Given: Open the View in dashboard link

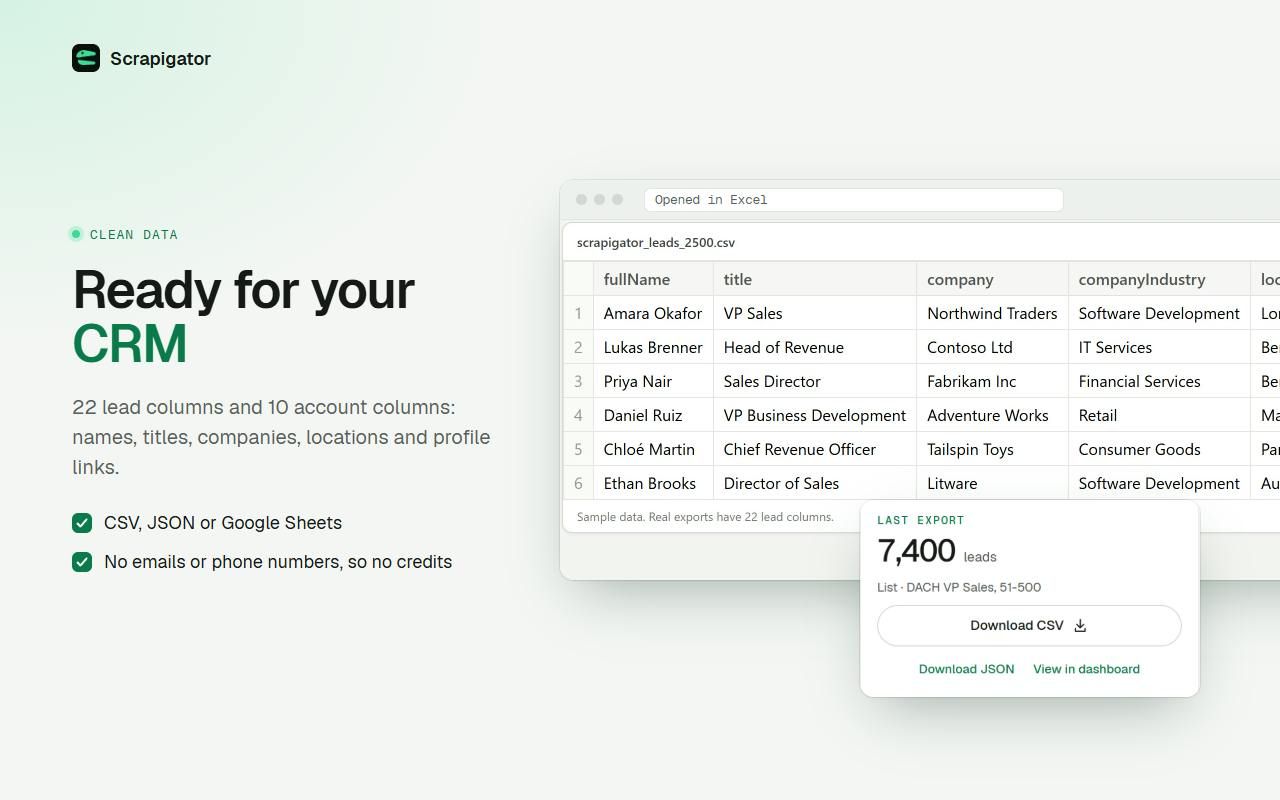Looking at the screenshot, I should pyautogui.click(x=1086, y=669).
